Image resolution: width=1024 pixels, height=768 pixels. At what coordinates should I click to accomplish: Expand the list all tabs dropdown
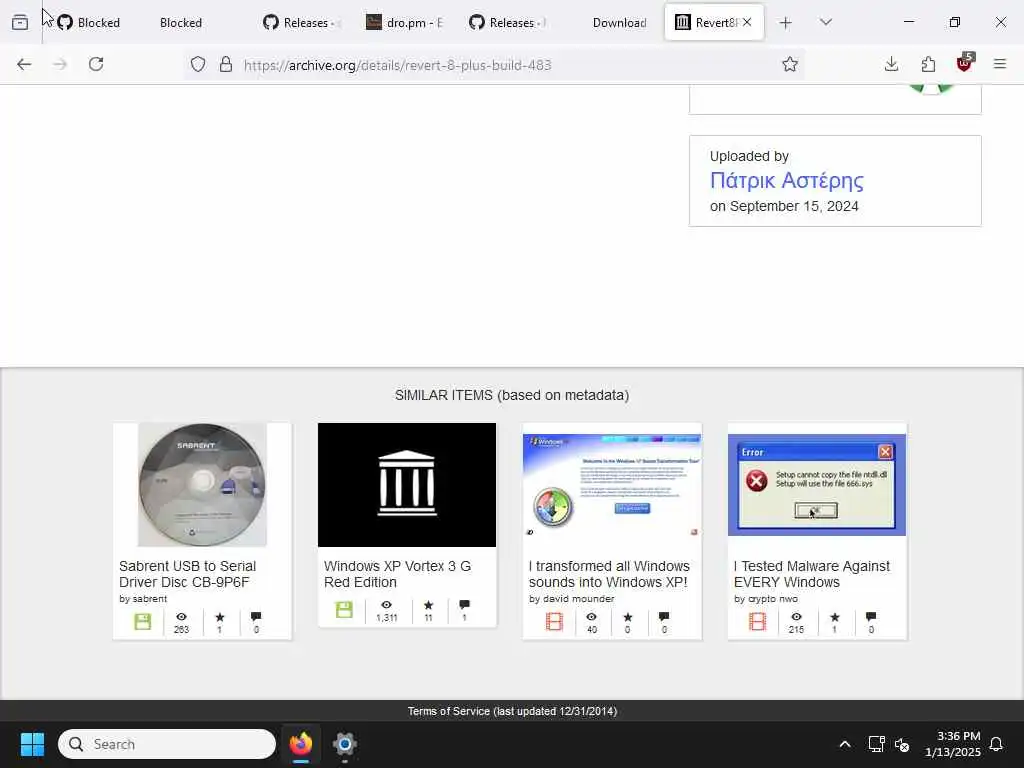click(826, 22)
